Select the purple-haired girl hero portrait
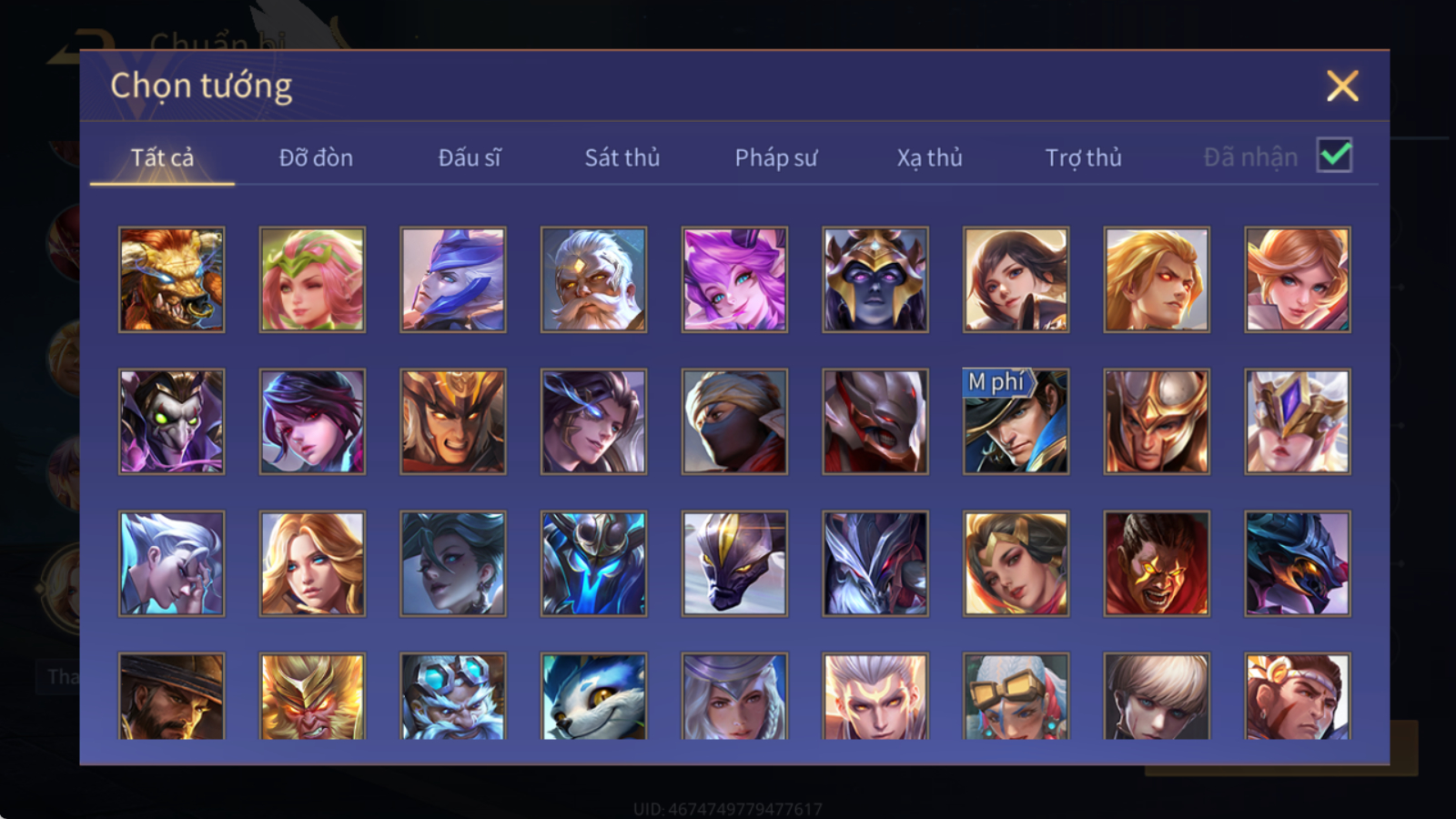This screenshot has height=819, width=1456. point(734,279)
